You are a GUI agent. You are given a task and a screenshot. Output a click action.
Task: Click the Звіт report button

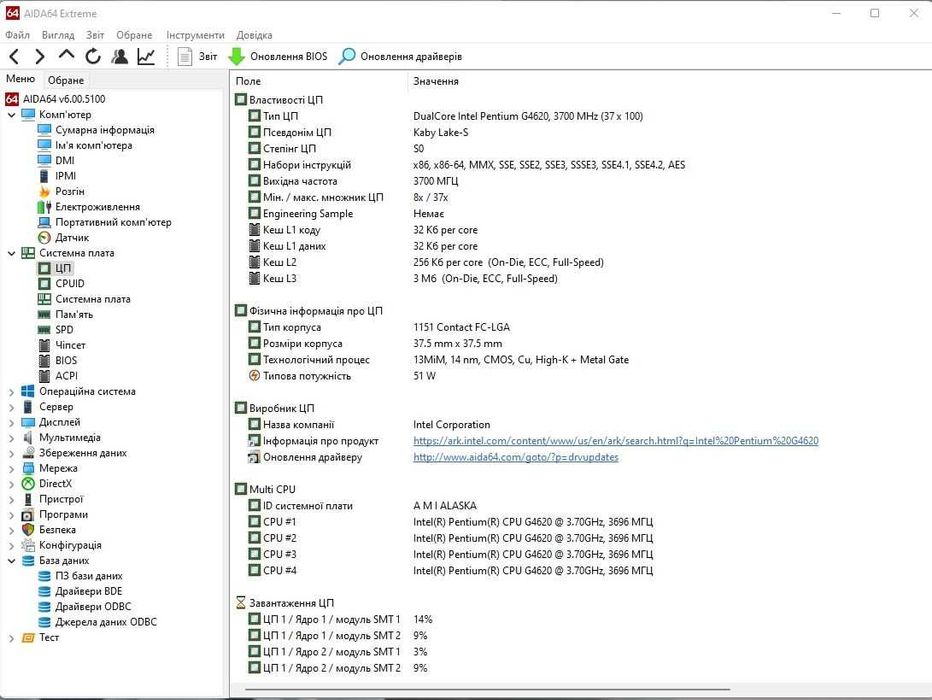coord(198,56)
